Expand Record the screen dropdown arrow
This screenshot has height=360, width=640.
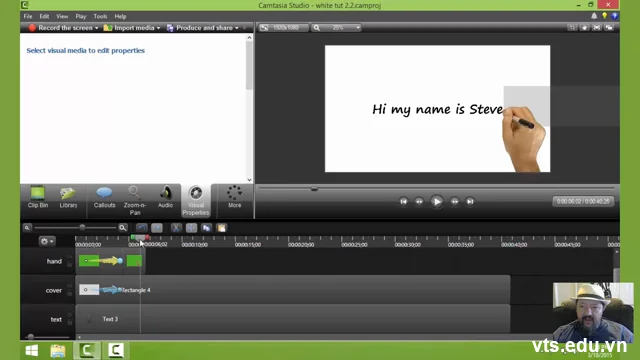97,28
